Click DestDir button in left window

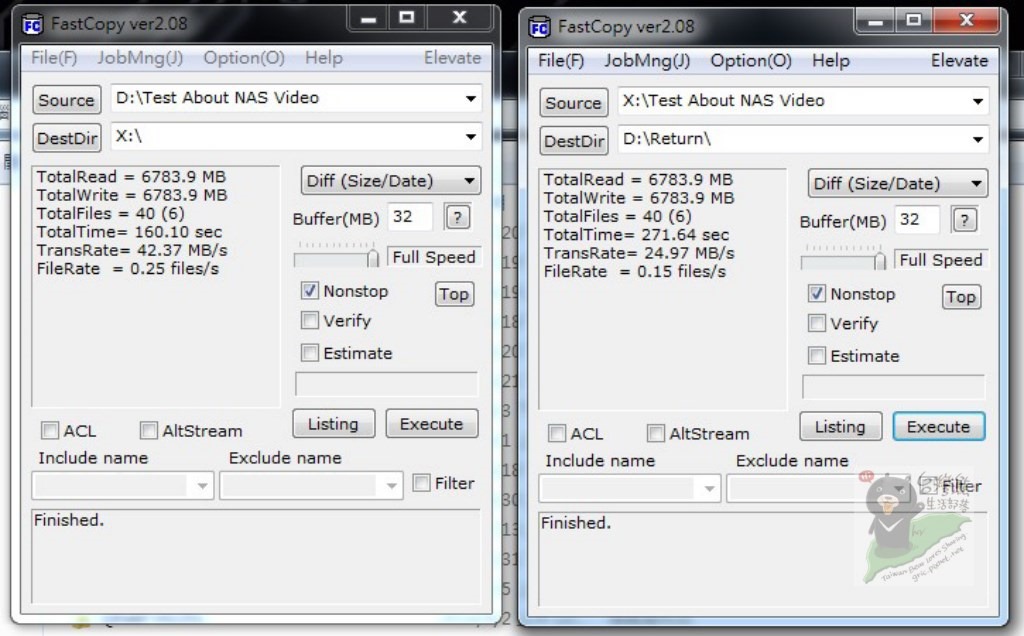[x=67, y=138]
